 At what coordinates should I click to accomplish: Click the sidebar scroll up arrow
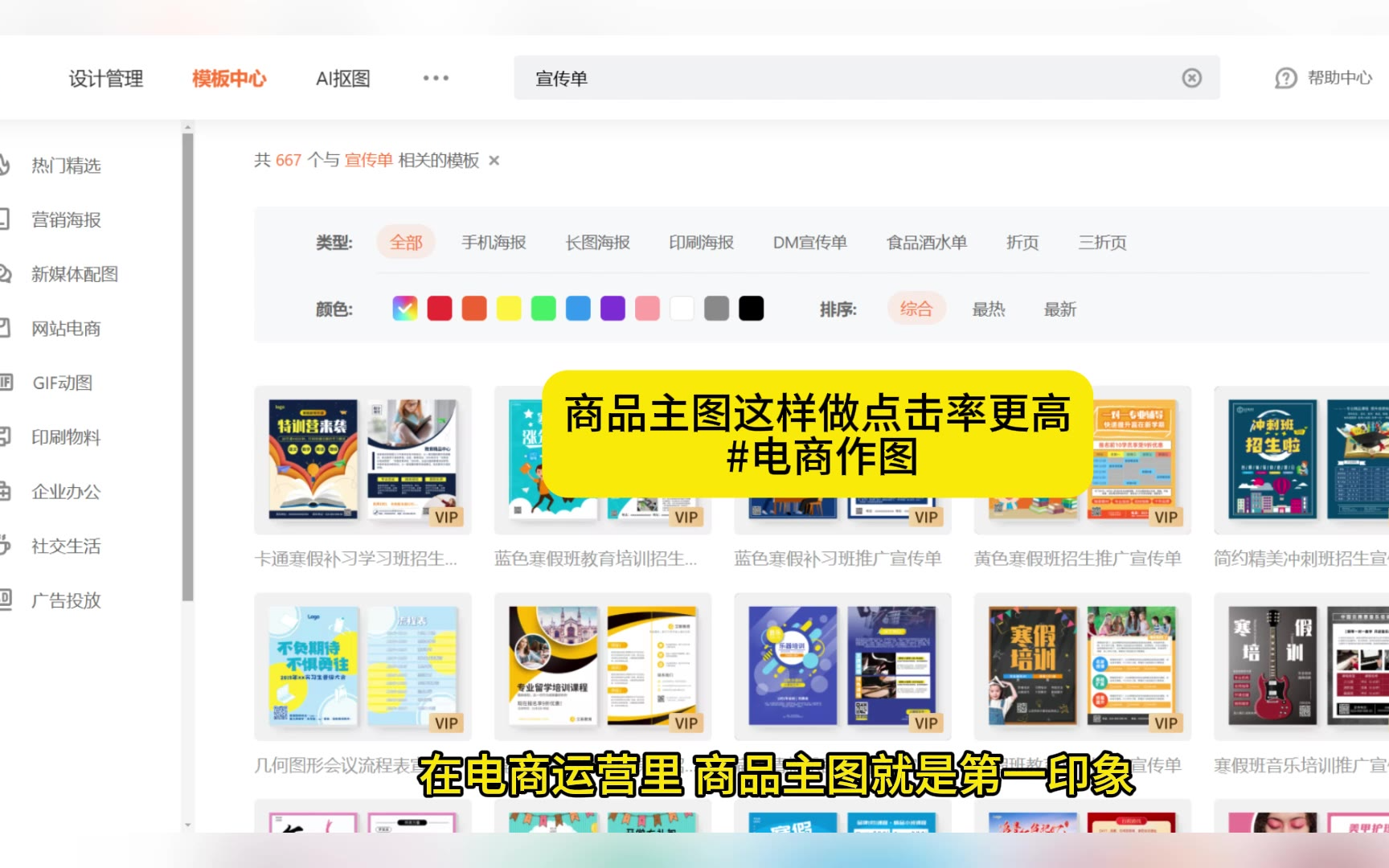click(188, 127)
